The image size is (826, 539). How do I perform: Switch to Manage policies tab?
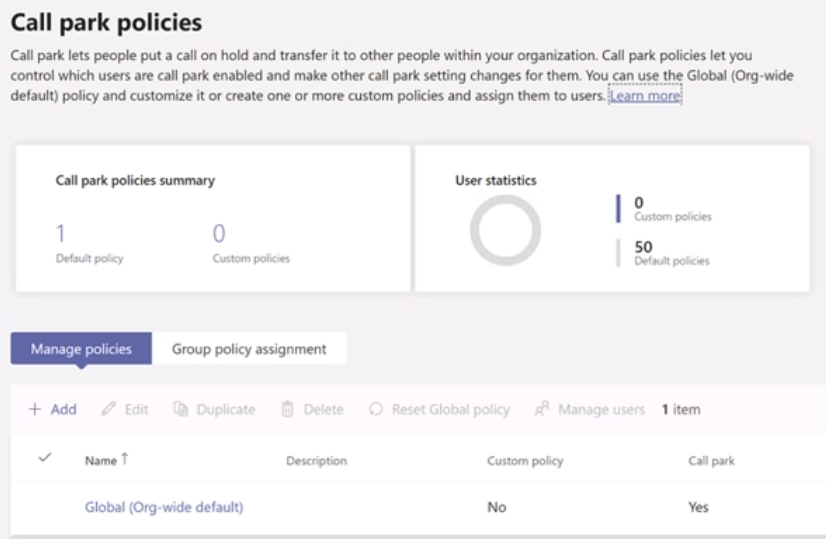[x=81, y=348]
